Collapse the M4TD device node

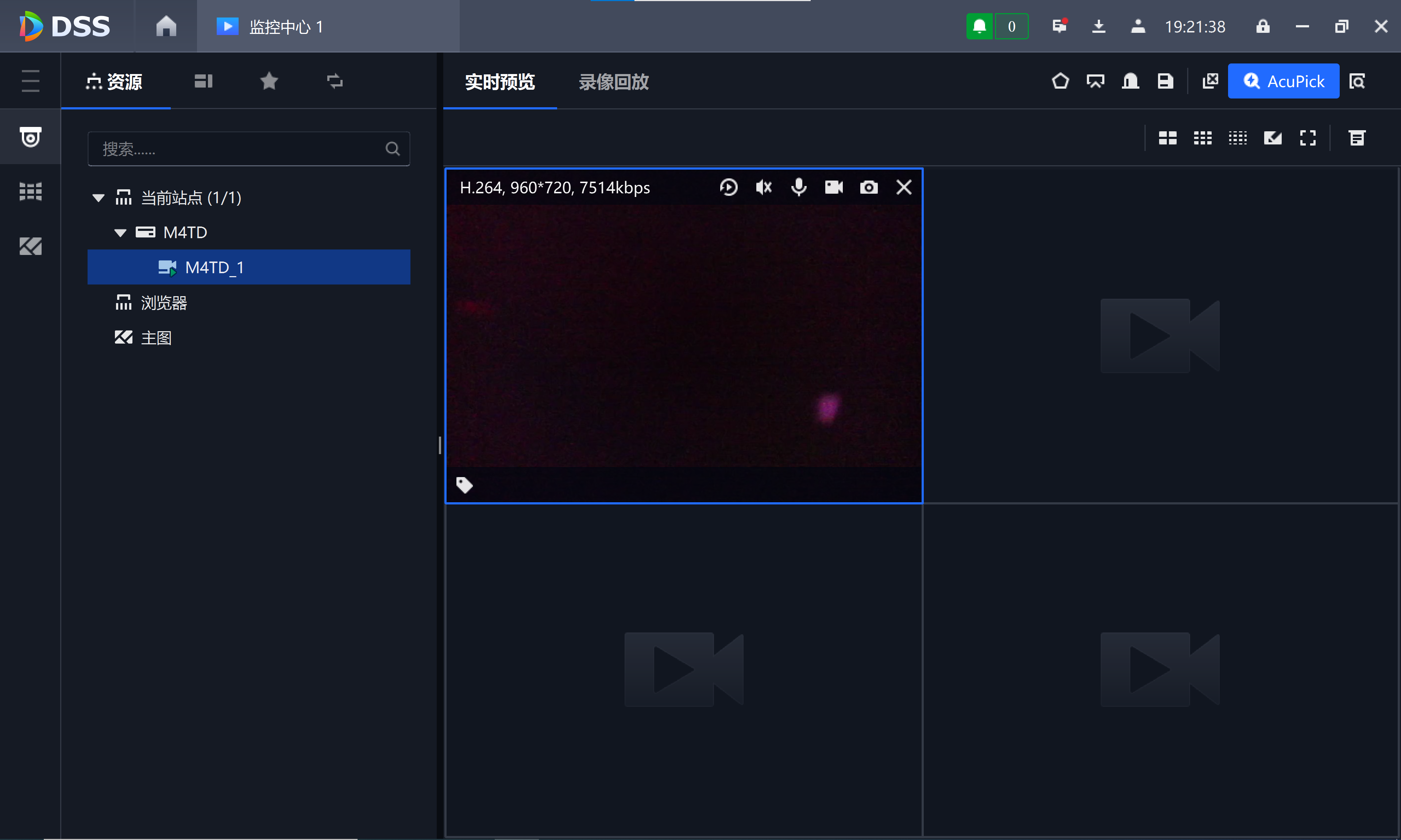point(120,233)
